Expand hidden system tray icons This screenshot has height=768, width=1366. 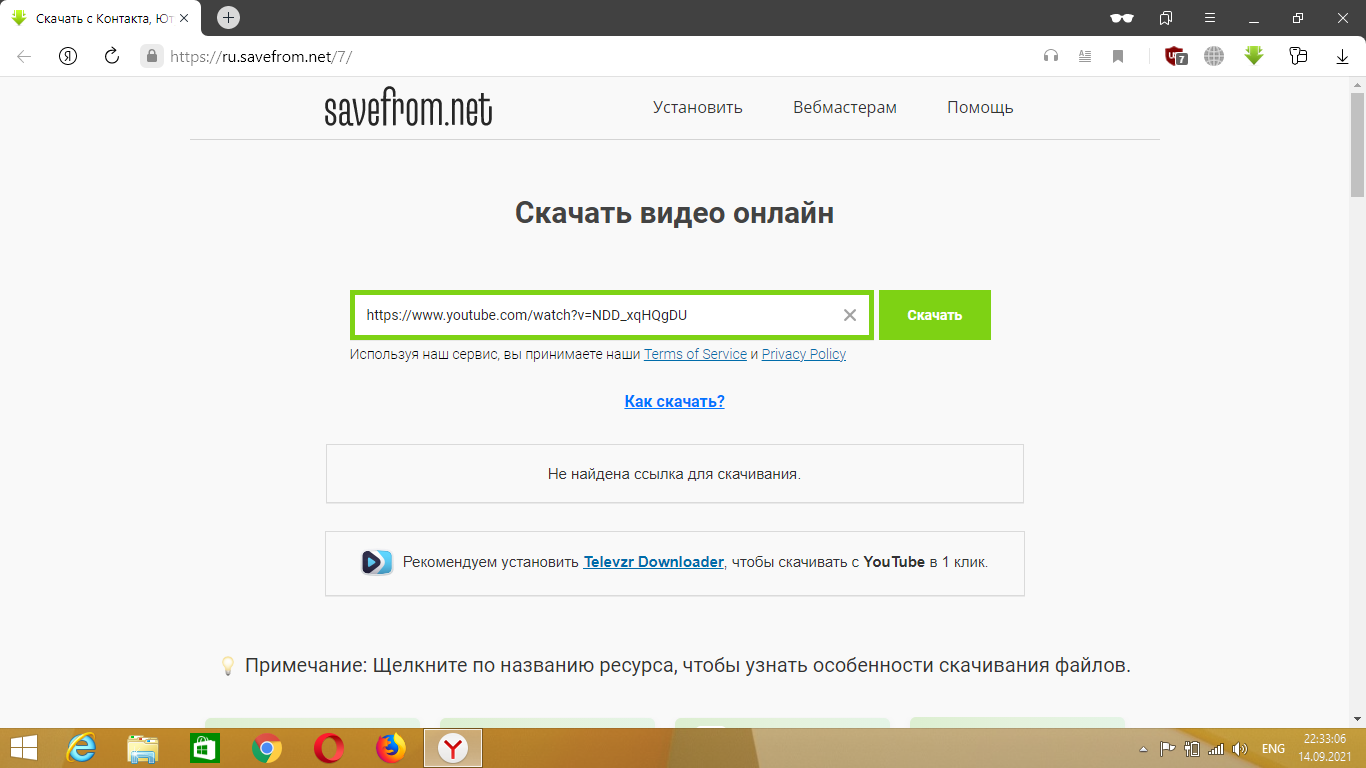click(1144, 748)
